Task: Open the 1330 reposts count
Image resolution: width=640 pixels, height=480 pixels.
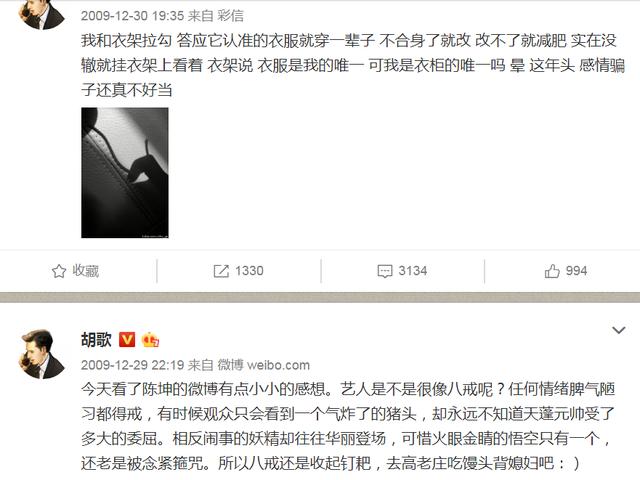Action: [249, 271]
